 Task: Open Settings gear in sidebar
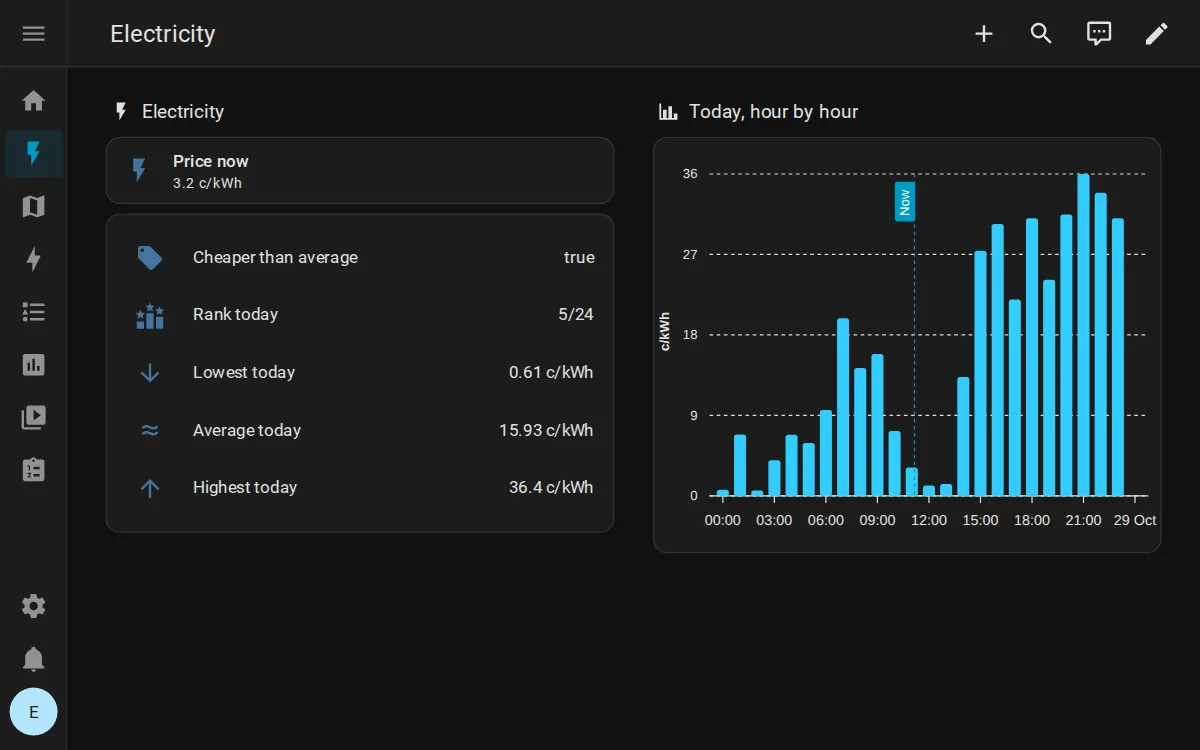34,606
